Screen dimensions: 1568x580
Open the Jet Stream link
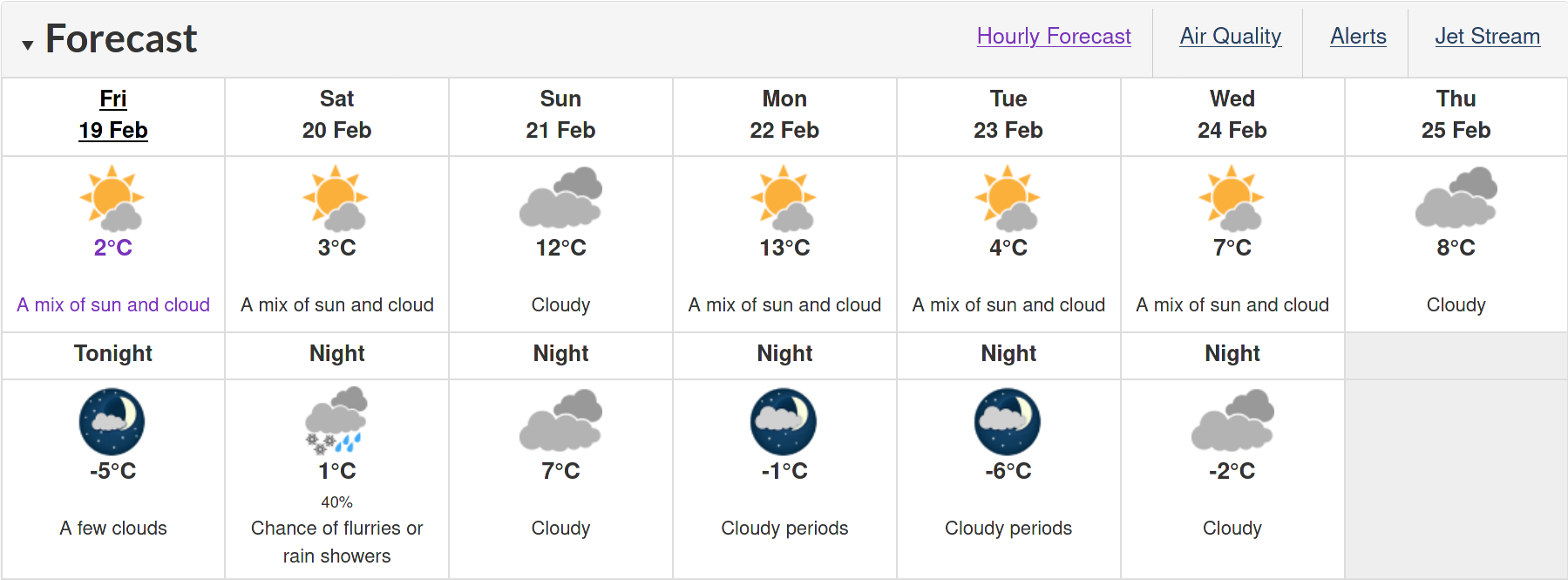1487,37
